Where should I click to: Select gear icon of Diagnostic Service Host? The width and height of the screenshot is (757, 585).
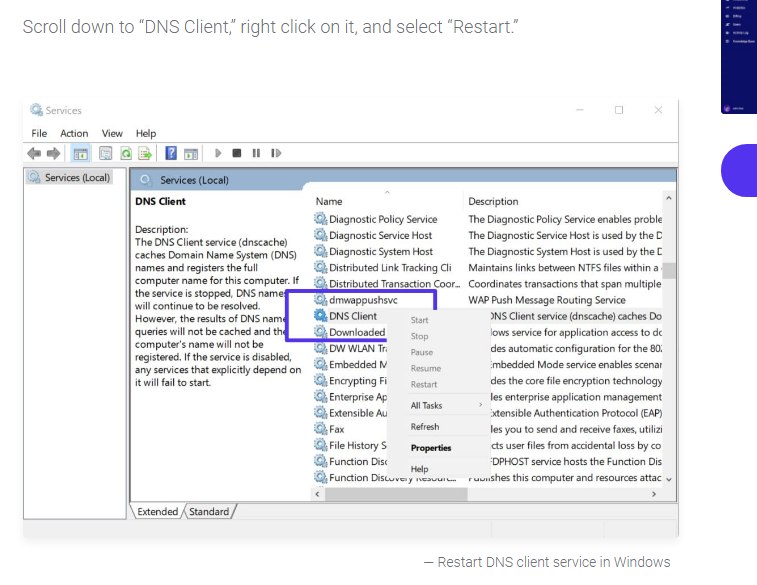pos(321,235)
